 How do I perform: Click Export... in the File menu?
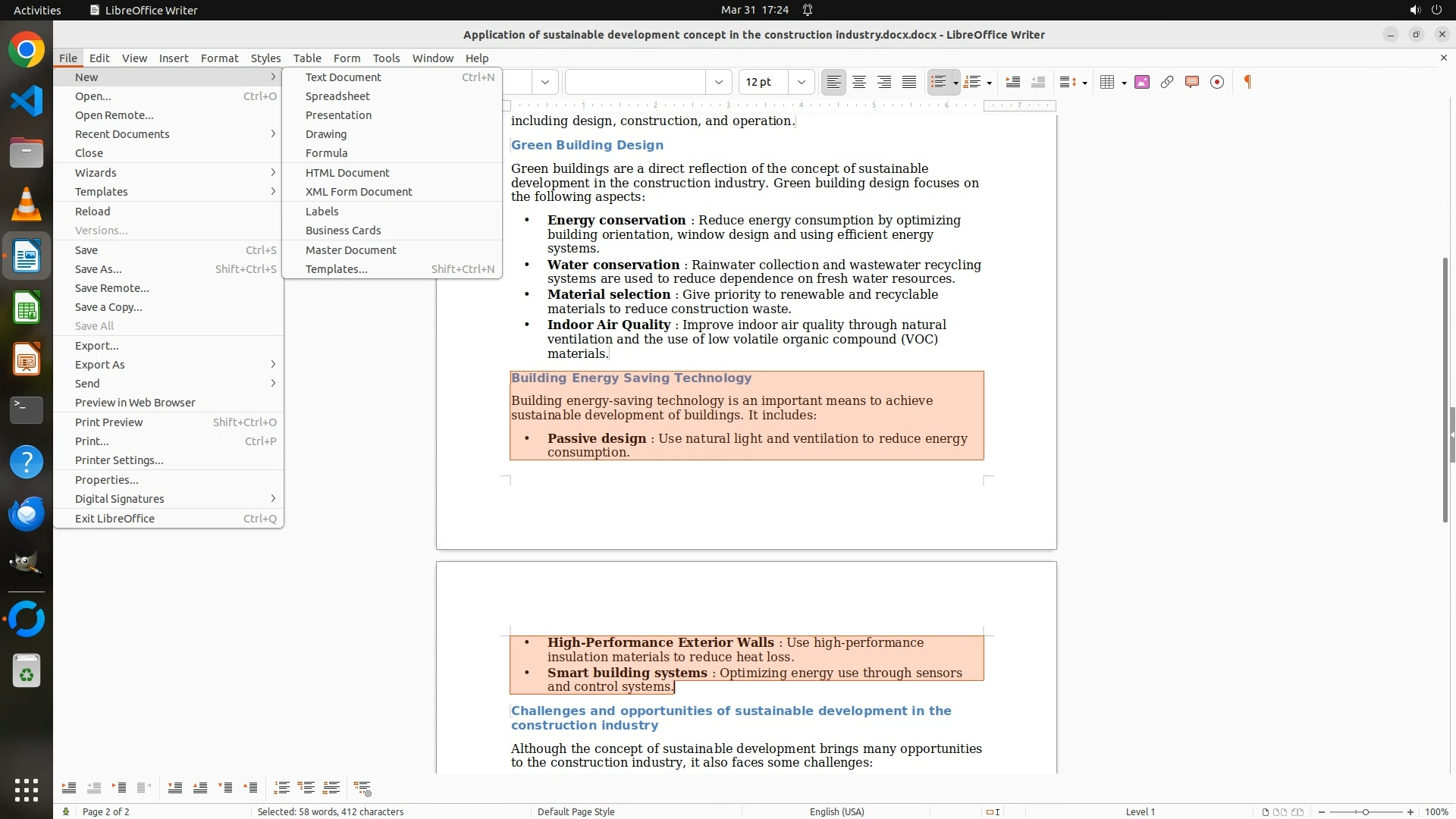96,346
